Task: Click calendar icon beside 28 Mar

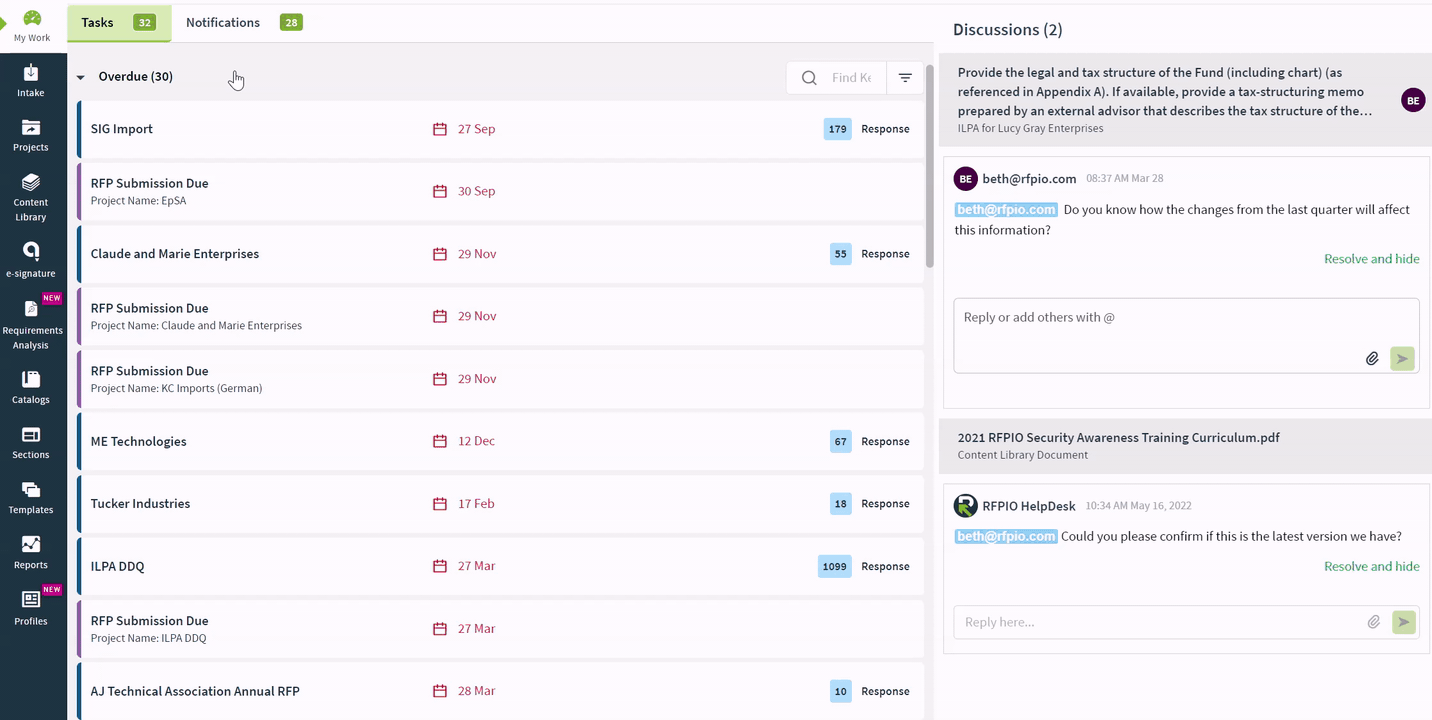Action: (x=440, y=691)
